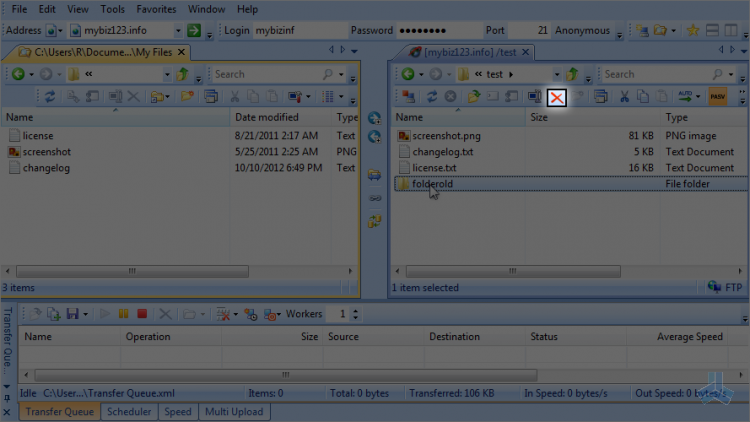Go back in the local pane
Screen dimensions: 750x422
(x=18, y=74)
